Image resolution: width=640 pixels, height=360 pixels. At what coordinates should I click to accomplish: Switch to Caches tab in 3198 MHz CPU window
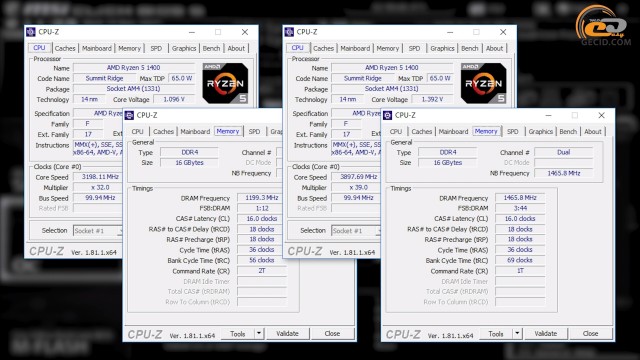(x=65, y=48)
